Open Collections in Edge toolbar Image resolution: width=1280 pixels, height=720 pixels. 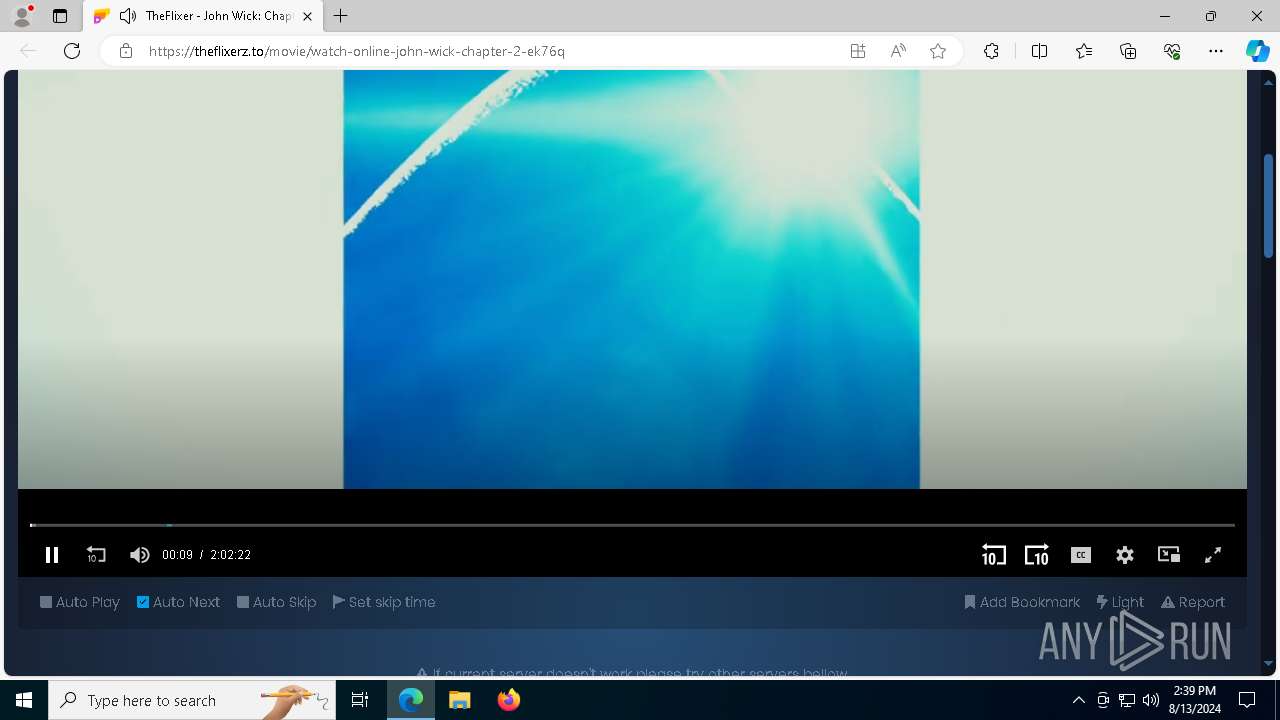[1128, 51]
